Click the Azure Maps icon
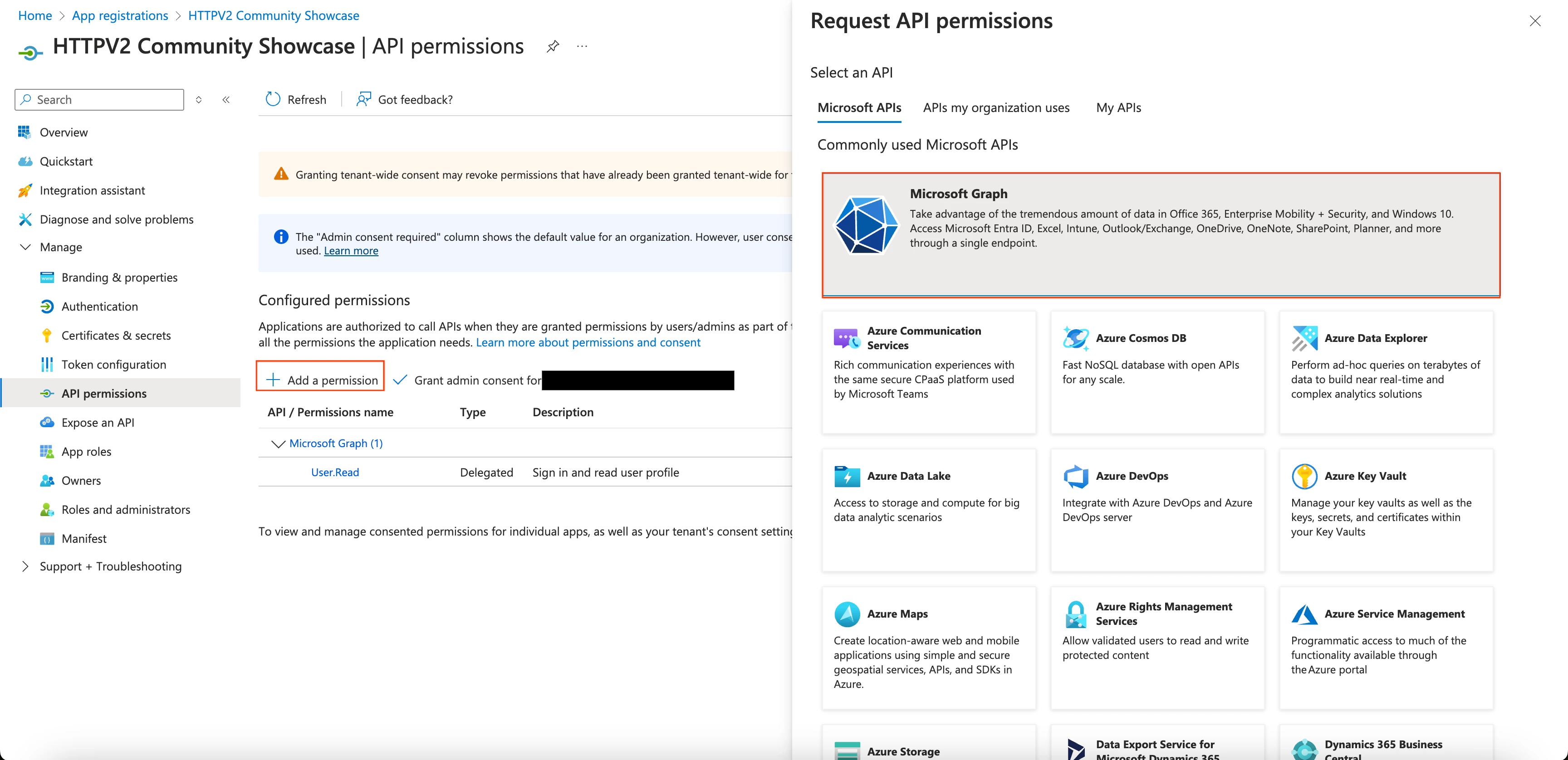This screenshot has width=1568, height=760. 847,614
